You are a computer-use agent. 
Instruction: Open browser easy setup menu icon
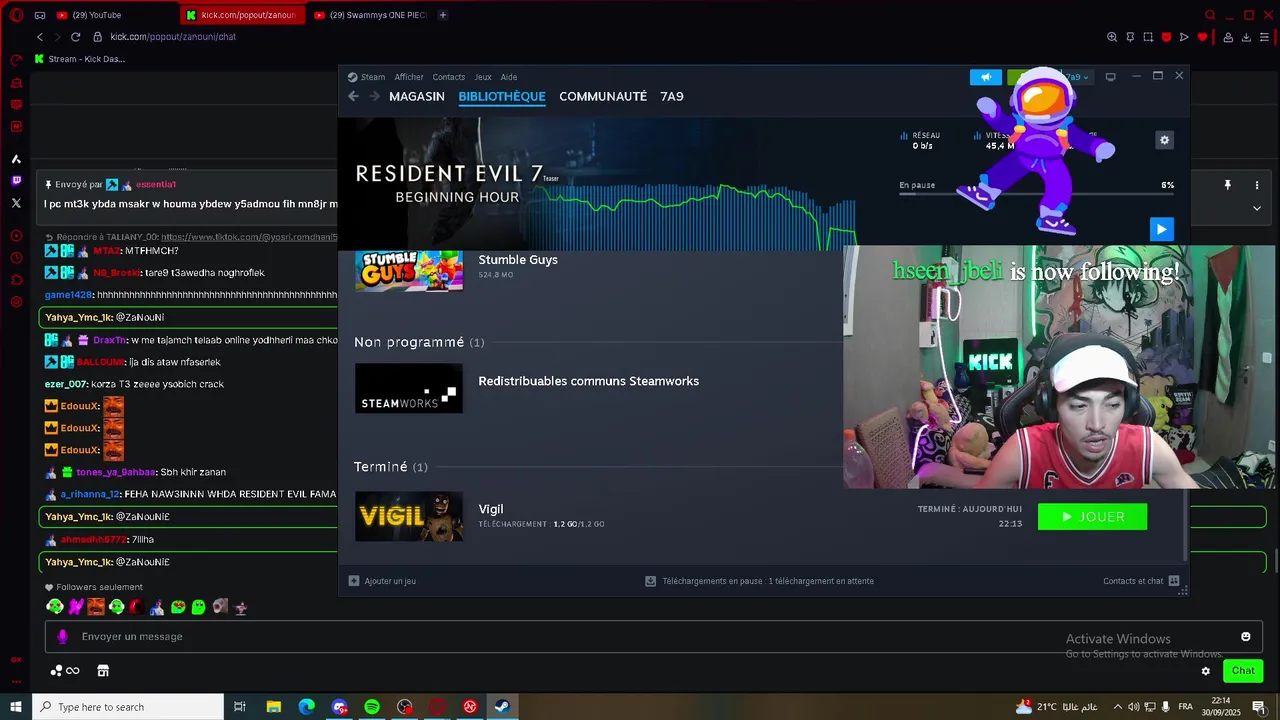tap(1265, 37)
